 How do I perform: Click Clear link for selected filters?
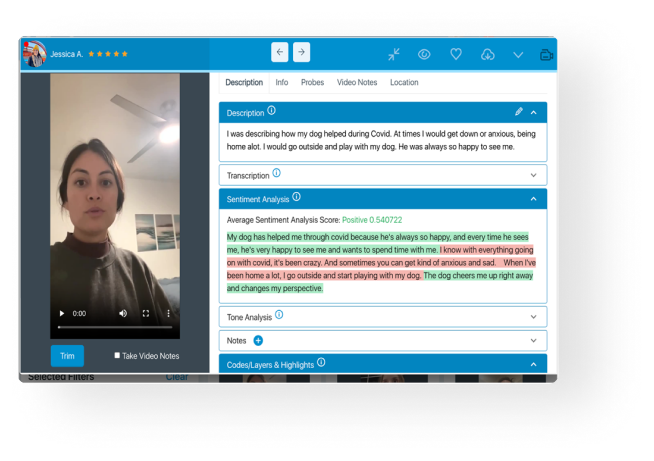pos(177,377)
